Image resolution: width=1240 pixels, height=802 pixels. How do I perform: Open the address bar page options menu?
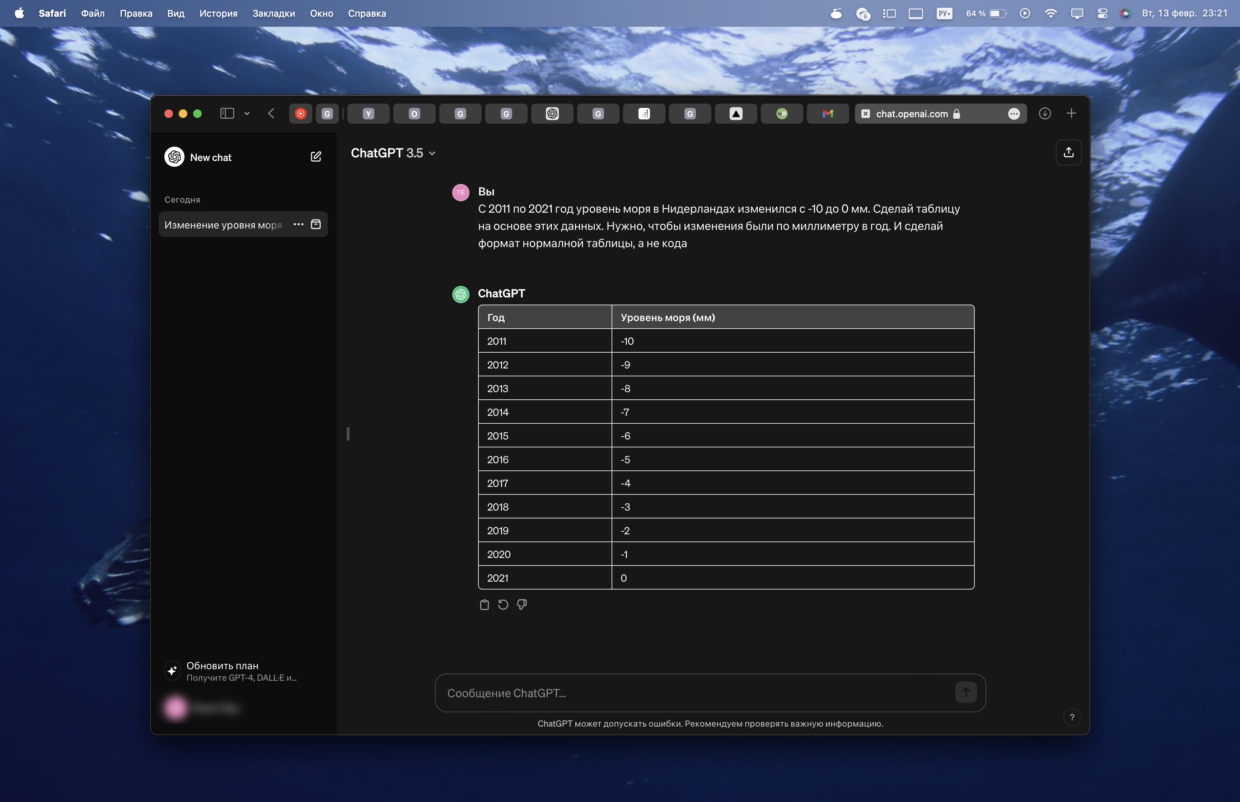[1014, 114]
